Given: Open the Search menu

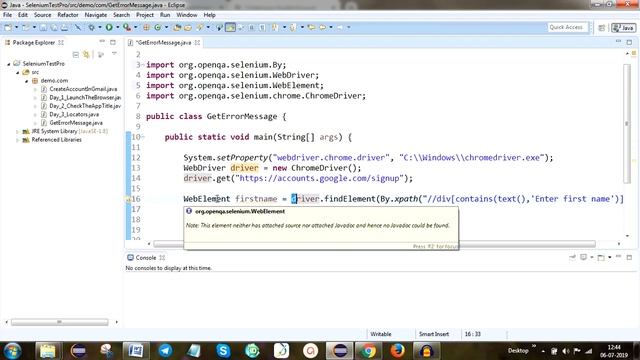Looking at the screenshot, I should (121, 15).
